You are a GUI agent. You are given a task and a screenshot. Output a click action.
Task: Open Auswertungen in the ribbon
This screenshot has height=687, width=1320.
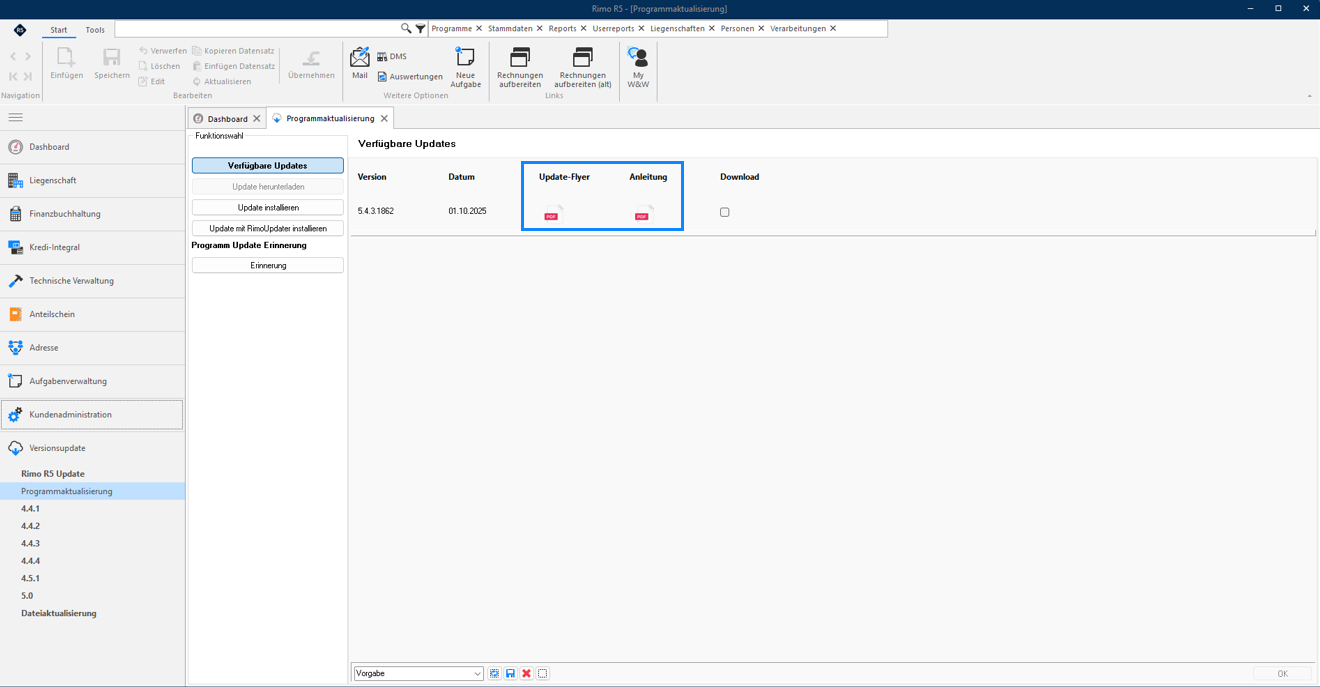pyautogui.click(x=410, y=77)
